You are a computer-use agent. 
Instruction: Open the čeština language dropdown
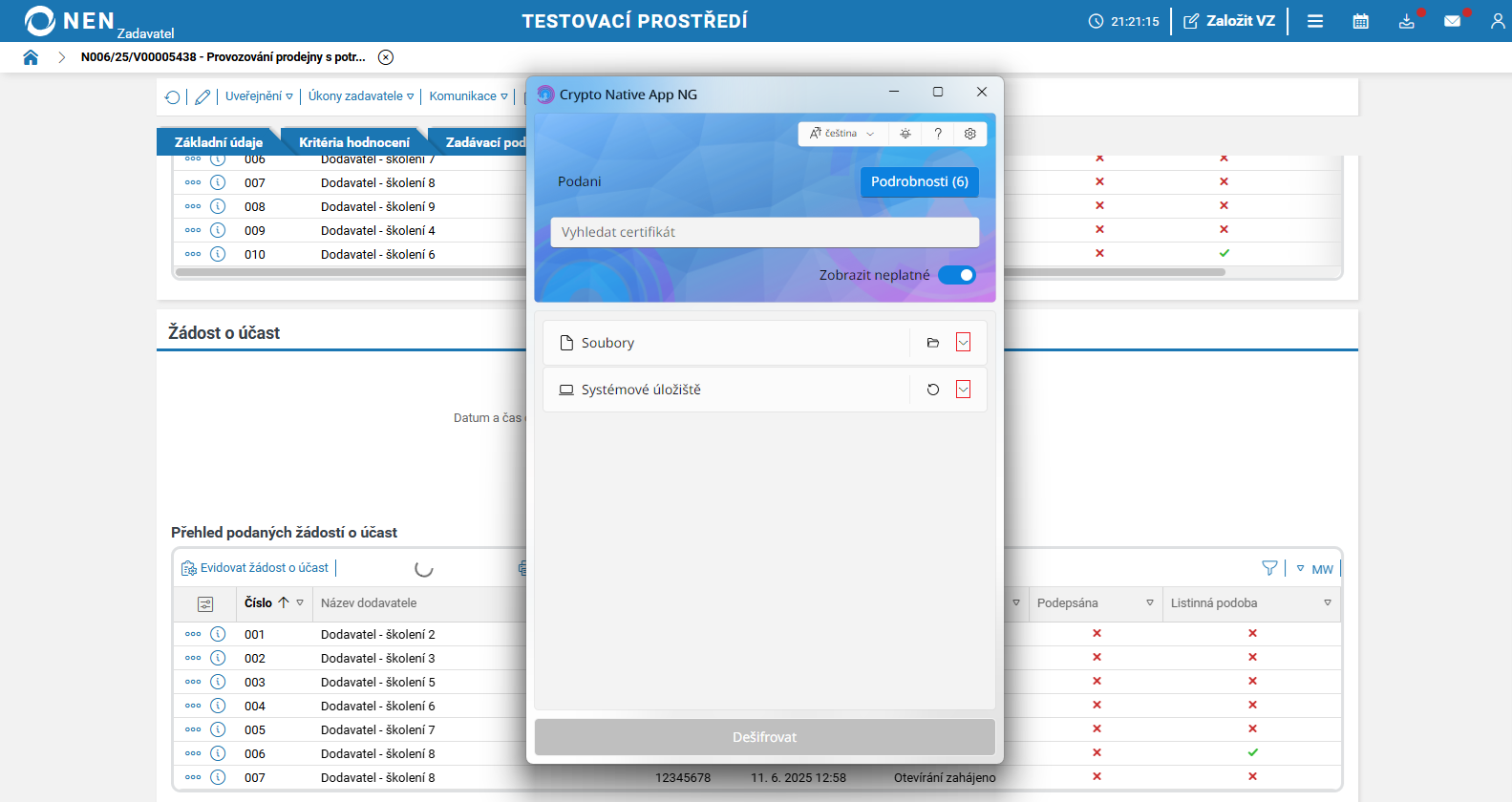click(842, 134)
